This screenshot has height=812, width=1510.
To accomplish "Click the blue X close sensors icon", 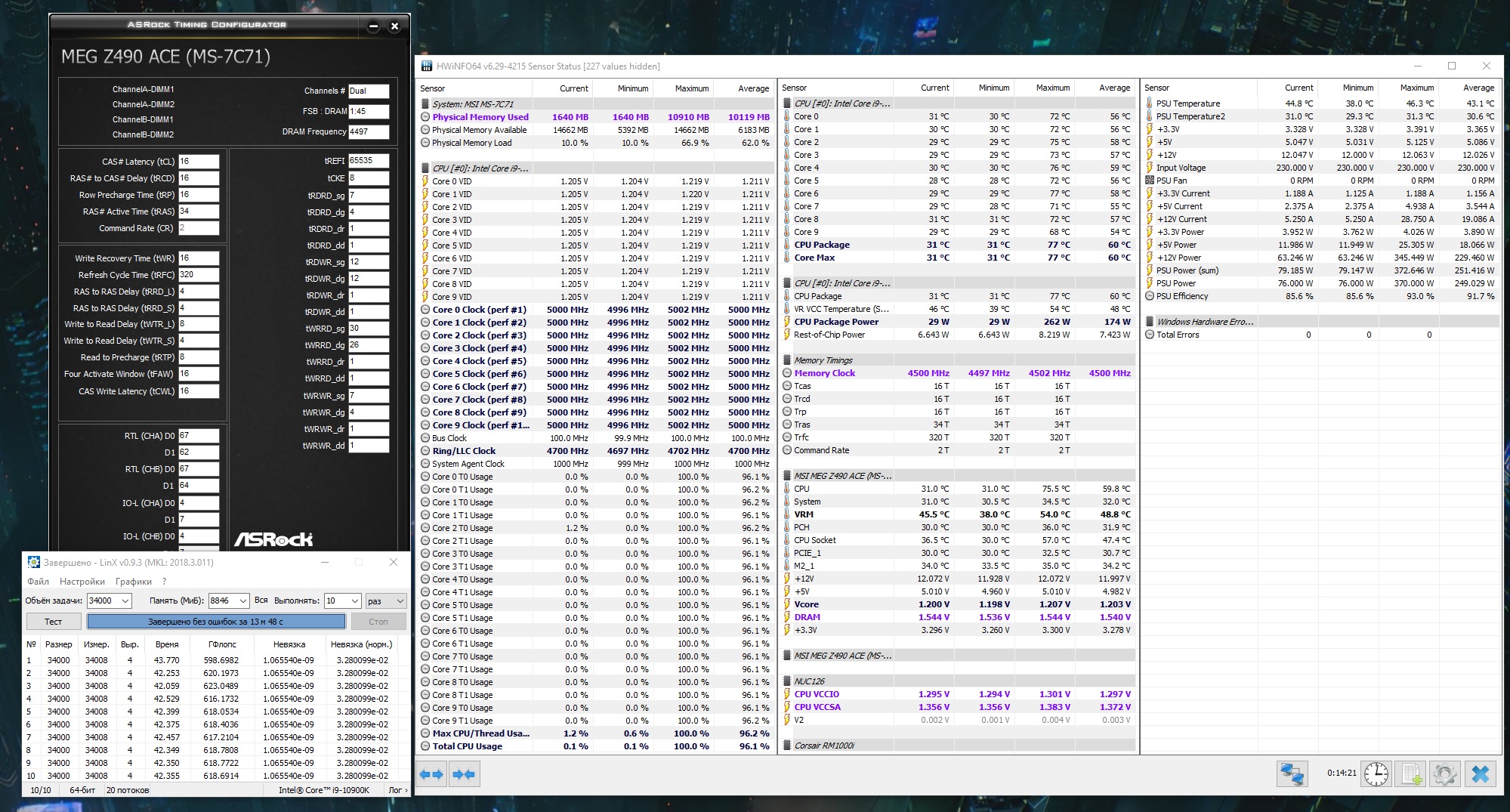I will tap(1481, 774).
